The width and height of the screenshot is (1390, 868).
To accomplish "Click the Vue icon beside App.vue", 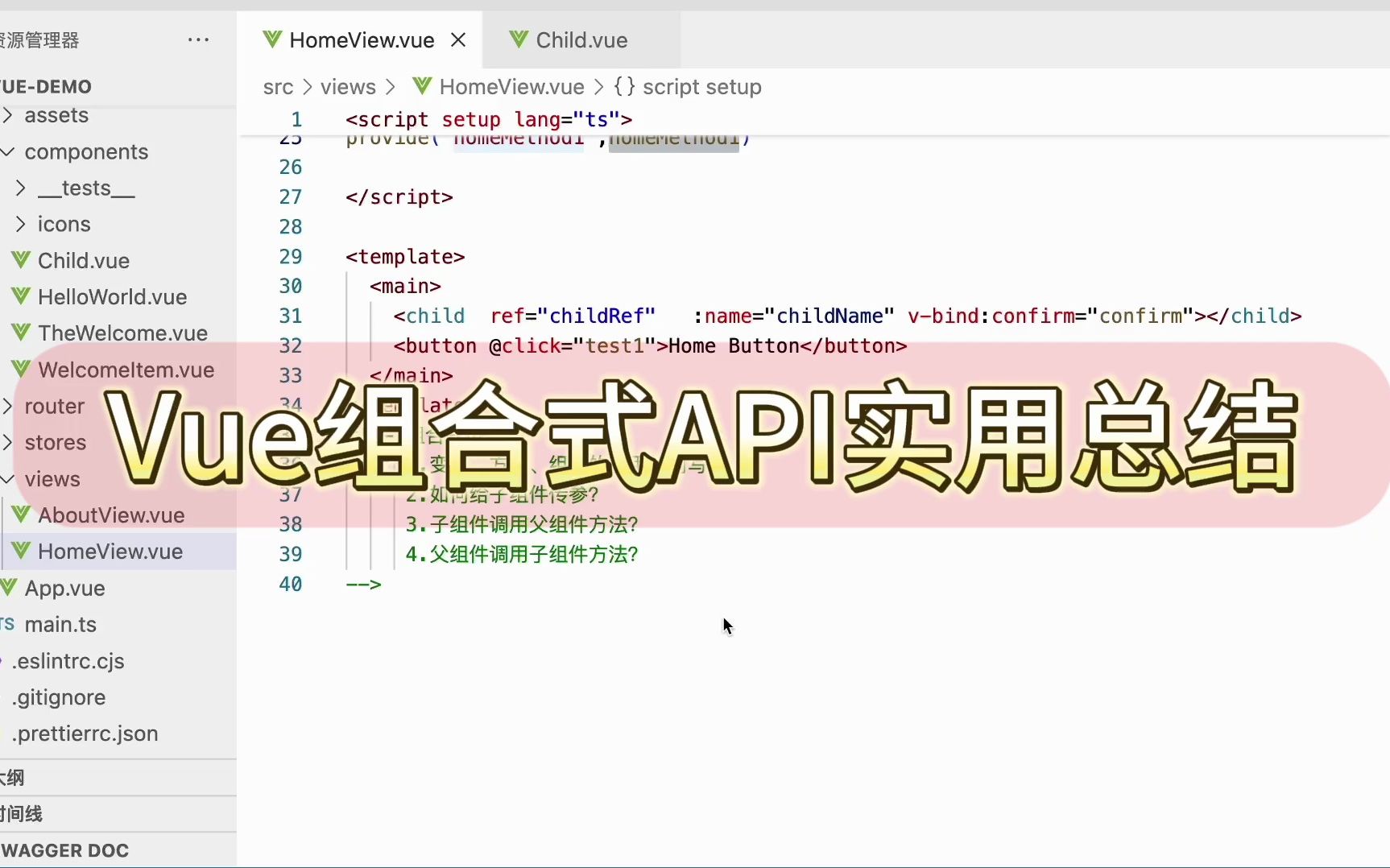I will (9, 588).
